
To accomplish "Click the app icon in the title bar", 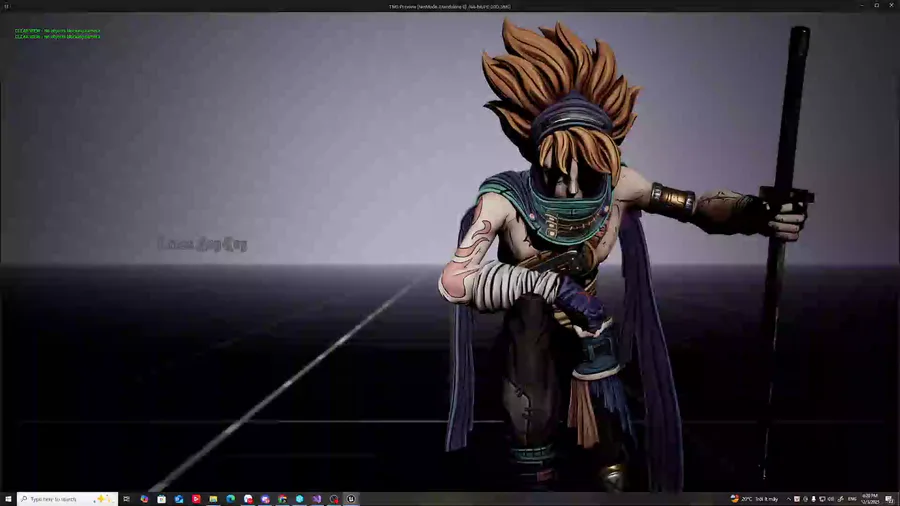I will pos(6,6).
